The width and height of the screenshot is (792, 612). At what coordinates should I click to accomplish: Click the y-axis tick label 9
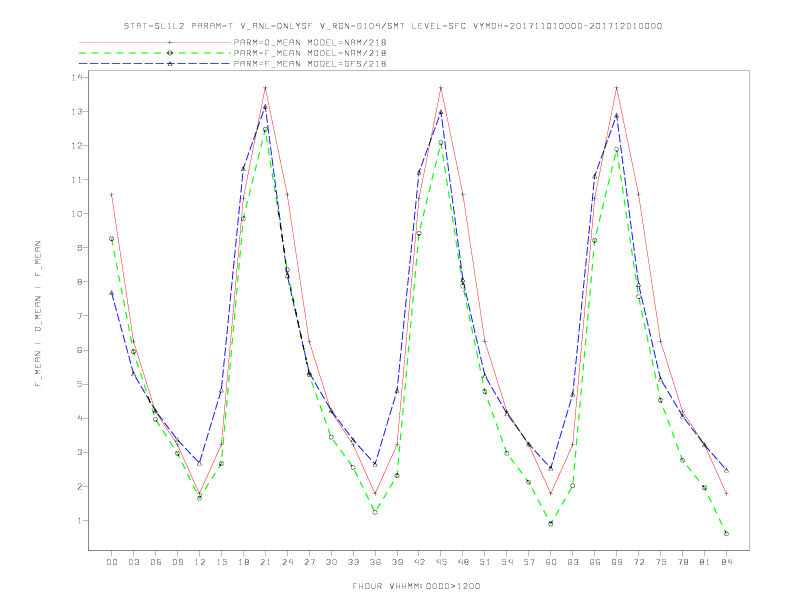point(80,248)
